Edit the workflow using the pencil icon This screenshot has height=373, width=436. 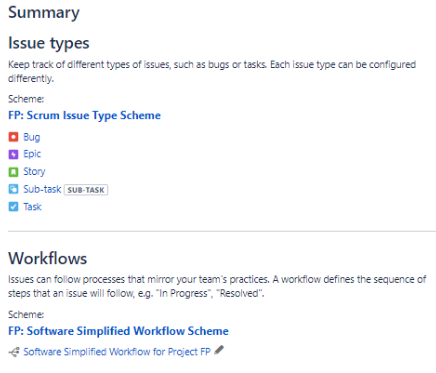point(219,350)
